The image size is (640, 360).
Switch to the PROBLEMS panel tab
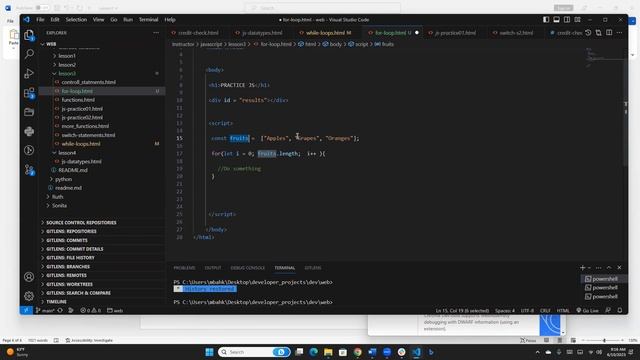[x=184, y=268]
